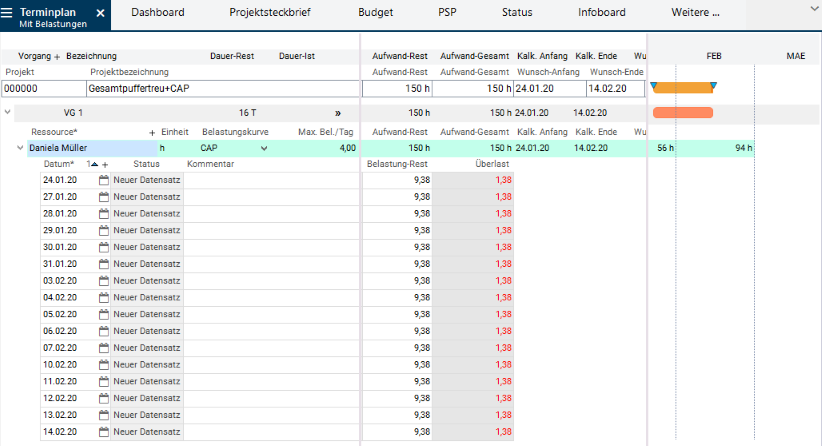Image resolution: width=822 pixels, height=446 pixels.
Task: Open calendar icon for 06.02.20
Action: coord(104,331)
